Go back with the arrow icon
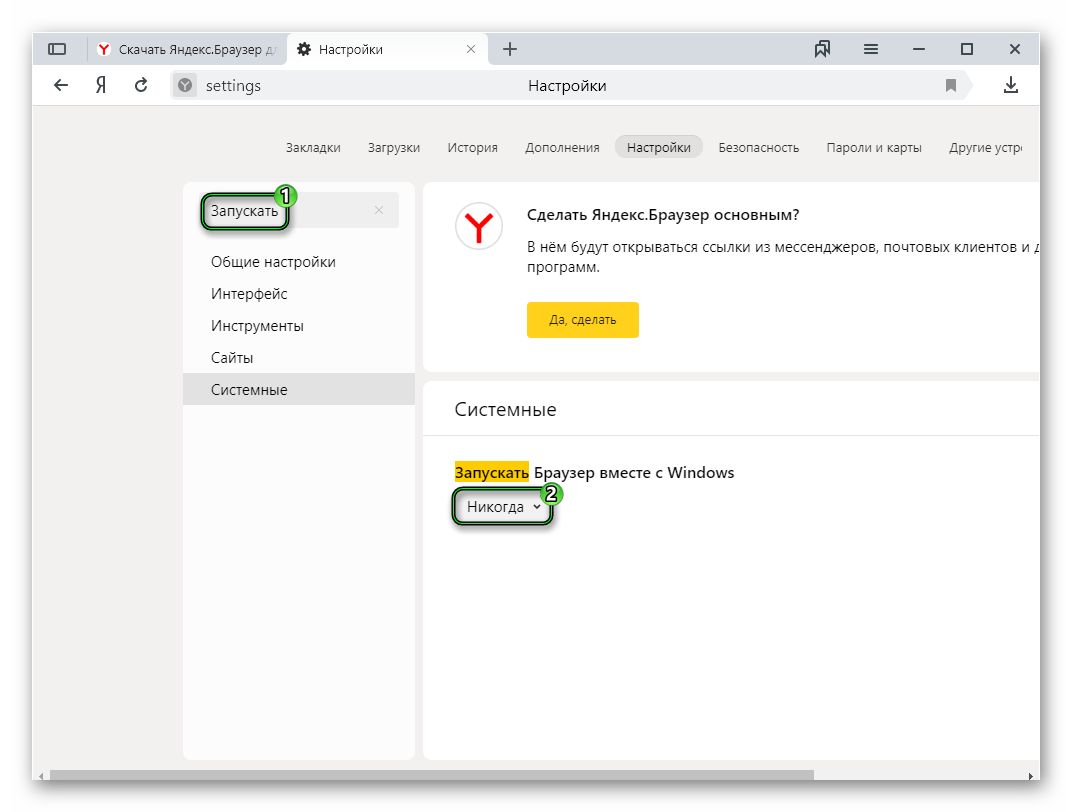 pos(61,85)
